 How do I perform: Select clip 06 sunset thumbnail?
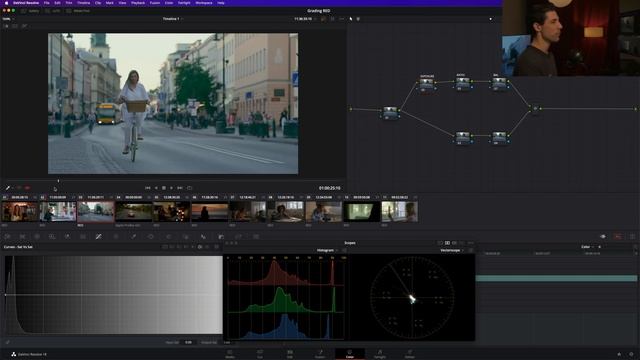coord(209,211)
